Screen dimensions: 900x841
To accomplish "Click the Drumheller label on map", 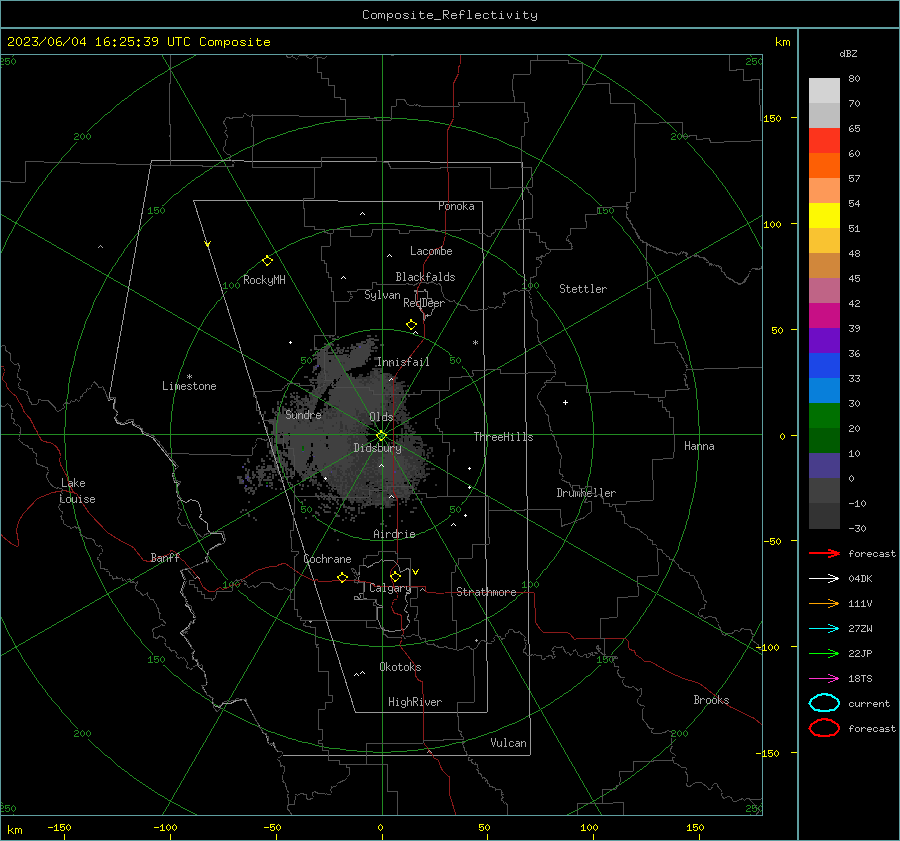I will pos(586,493).
